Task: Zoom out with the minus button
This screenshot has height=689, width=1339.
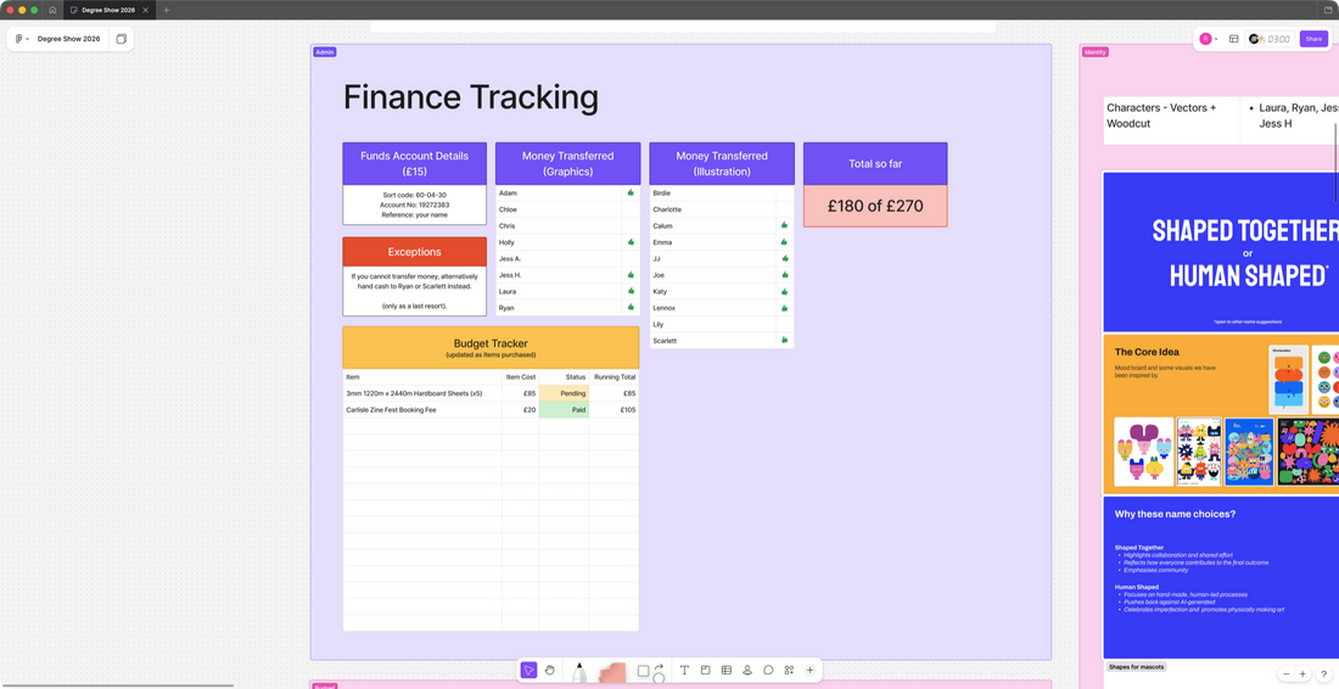Action: tap(1286, 674)
